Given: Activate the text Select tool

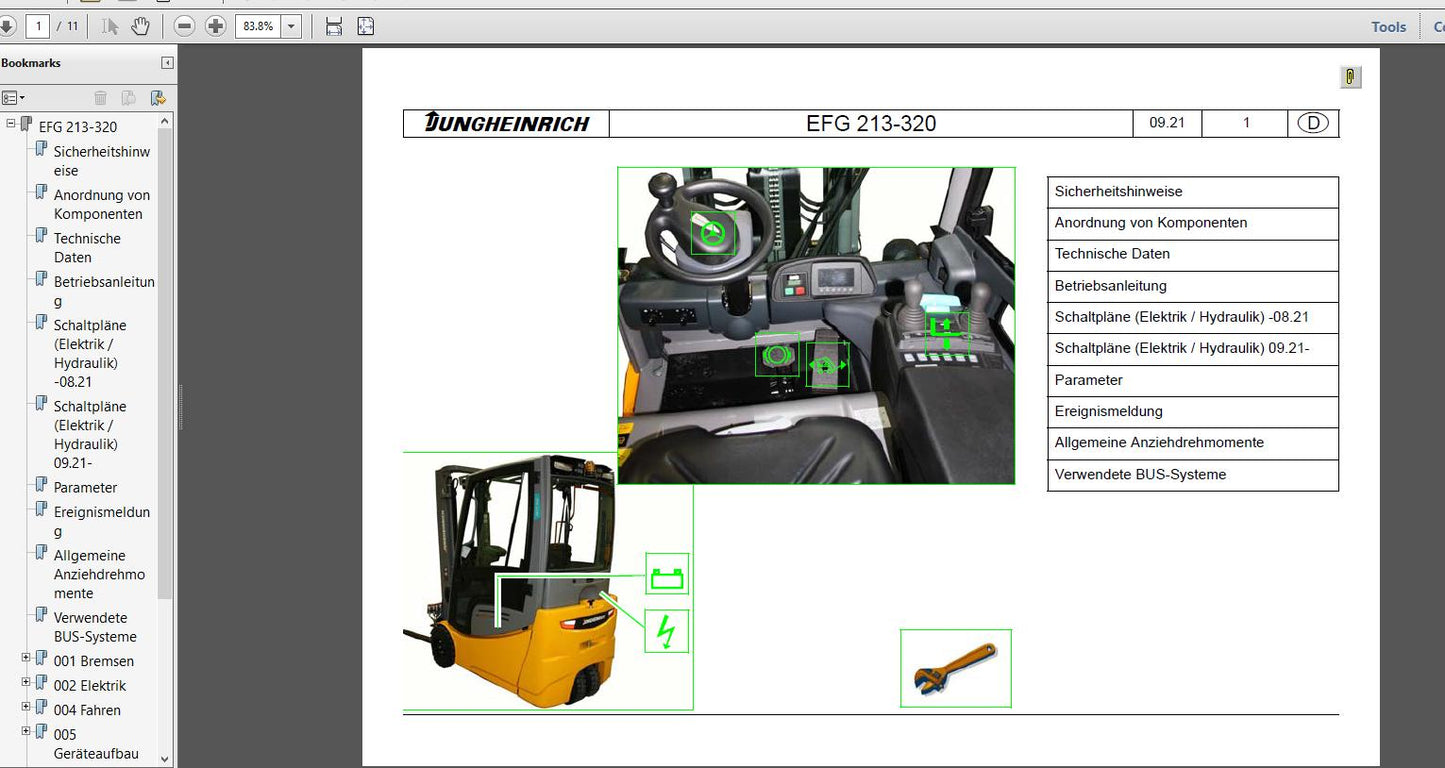Looking at the screenshot, I should coord(111,26).
